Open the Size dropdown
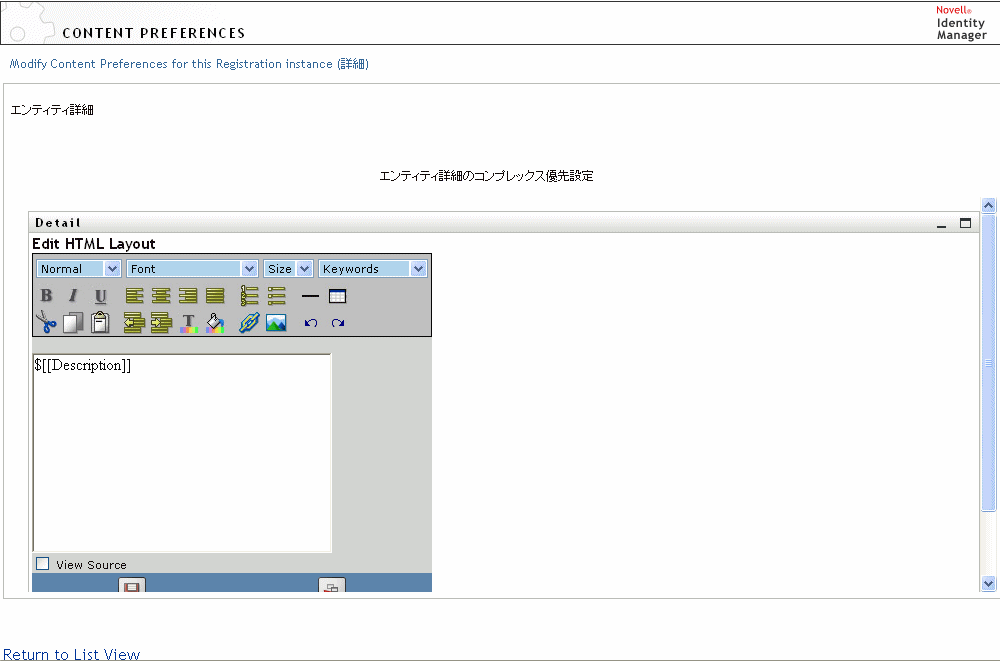The height and width of the screenshot is (661, 1000). [288, 269]
